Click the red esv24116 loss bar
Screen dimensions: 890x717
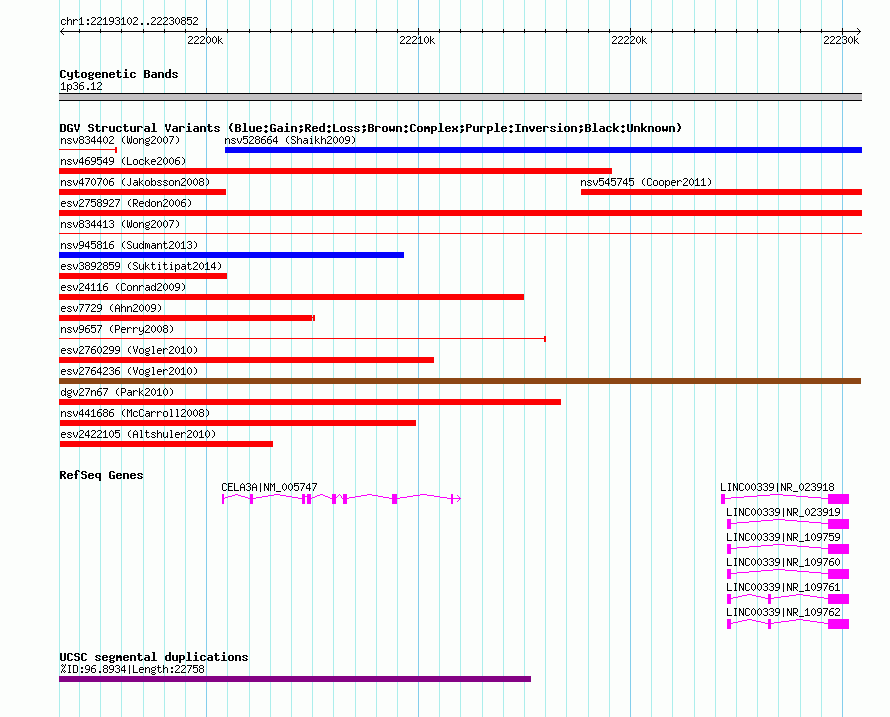click(x=292, y=297)
